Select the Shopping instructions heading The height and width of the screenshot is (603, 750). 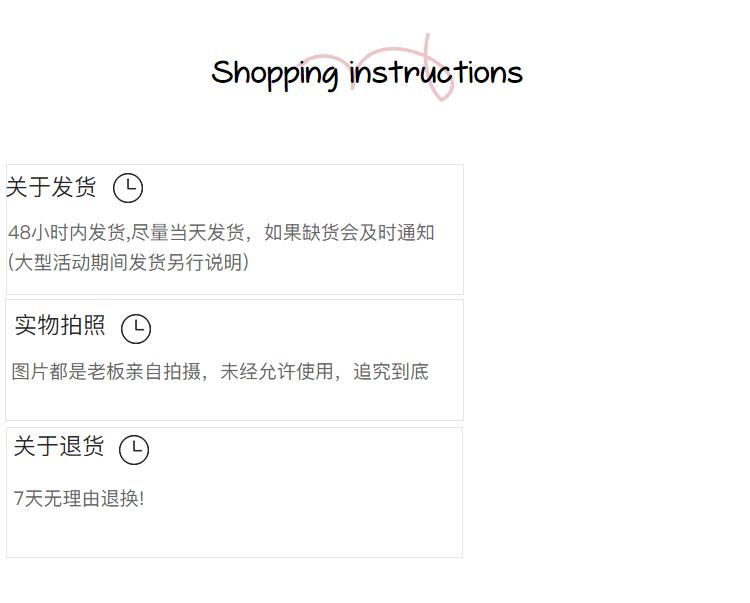coord(367,74)
